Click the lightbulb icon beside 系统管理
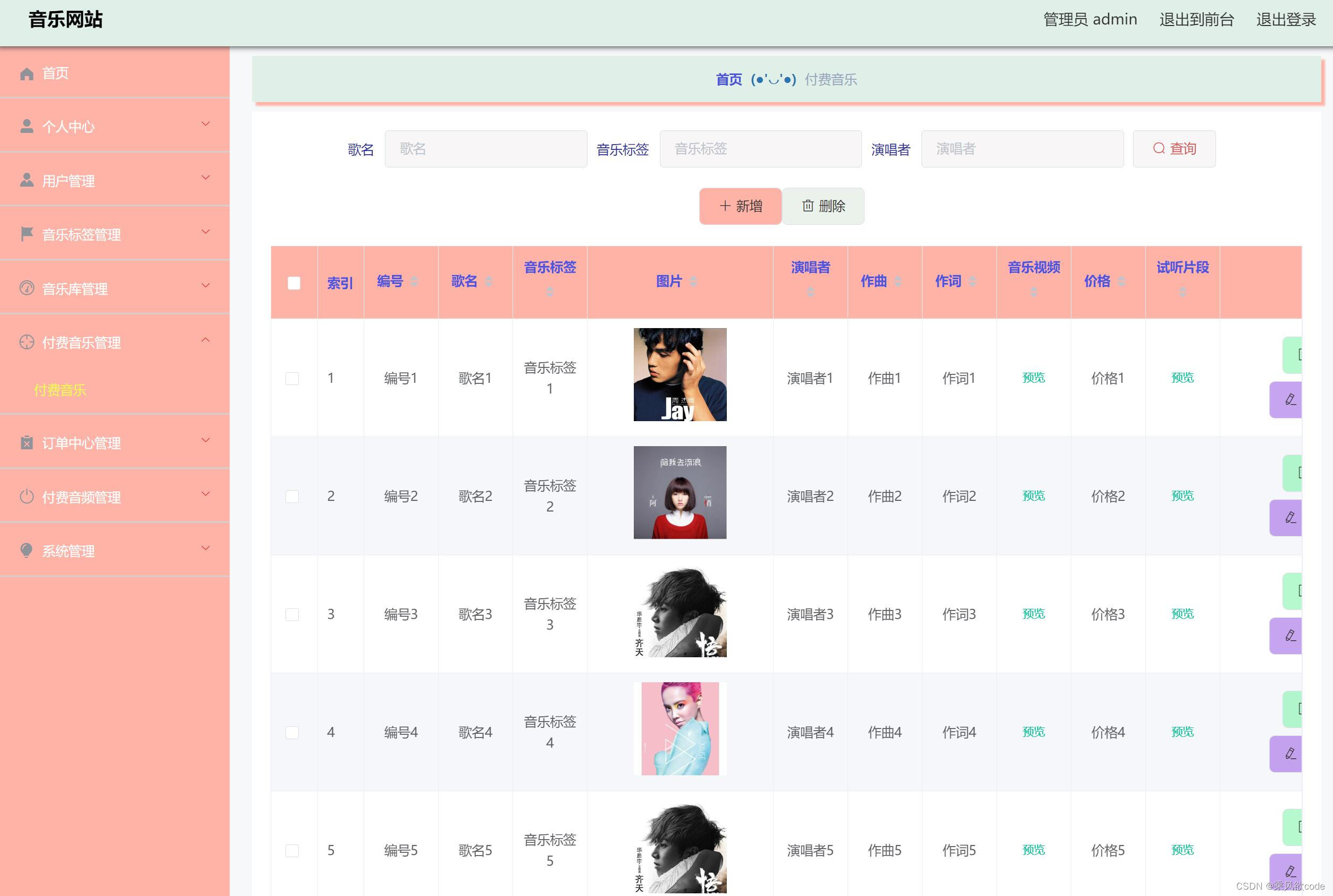 [x=26, y=550]
